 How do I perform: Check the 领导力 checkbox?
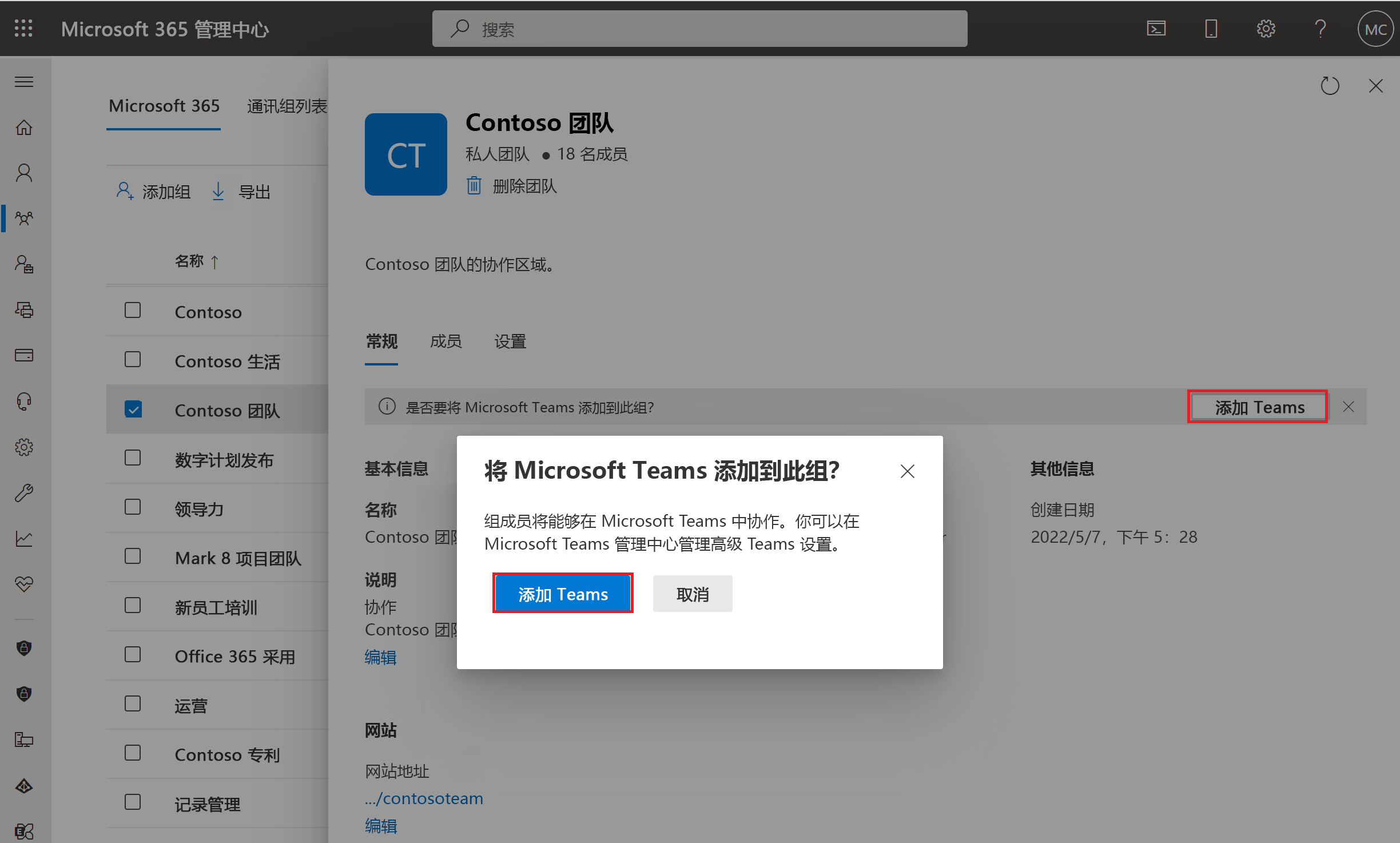tap(133, 507)
